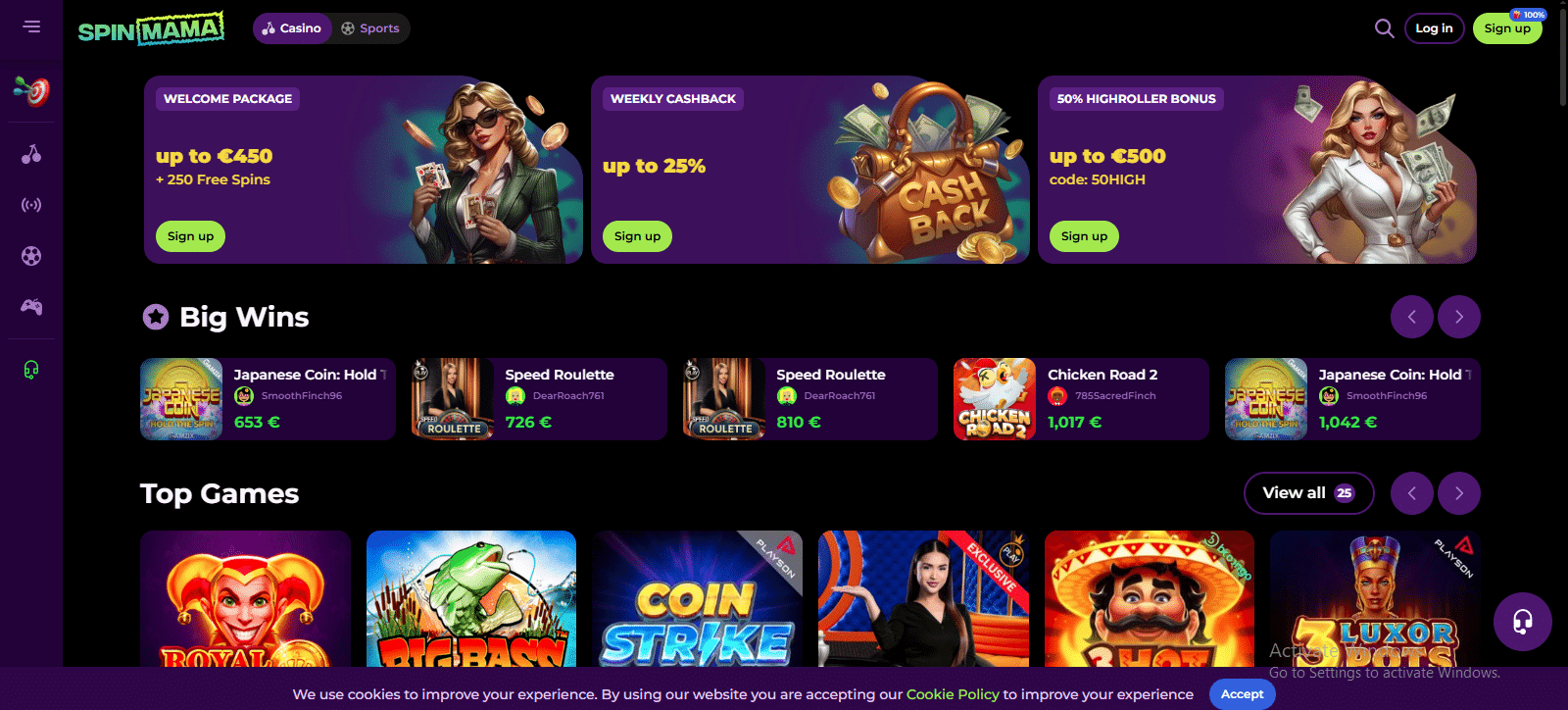Switch to the Casino tab
The image size is (1568, 710).
pyautogui.click(x=292, y=28)
